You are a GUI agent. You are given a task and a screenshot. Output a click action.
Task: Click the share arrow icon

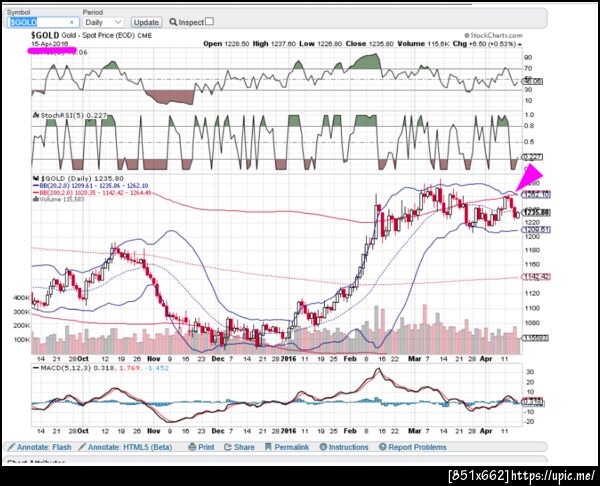pos(228,447)
